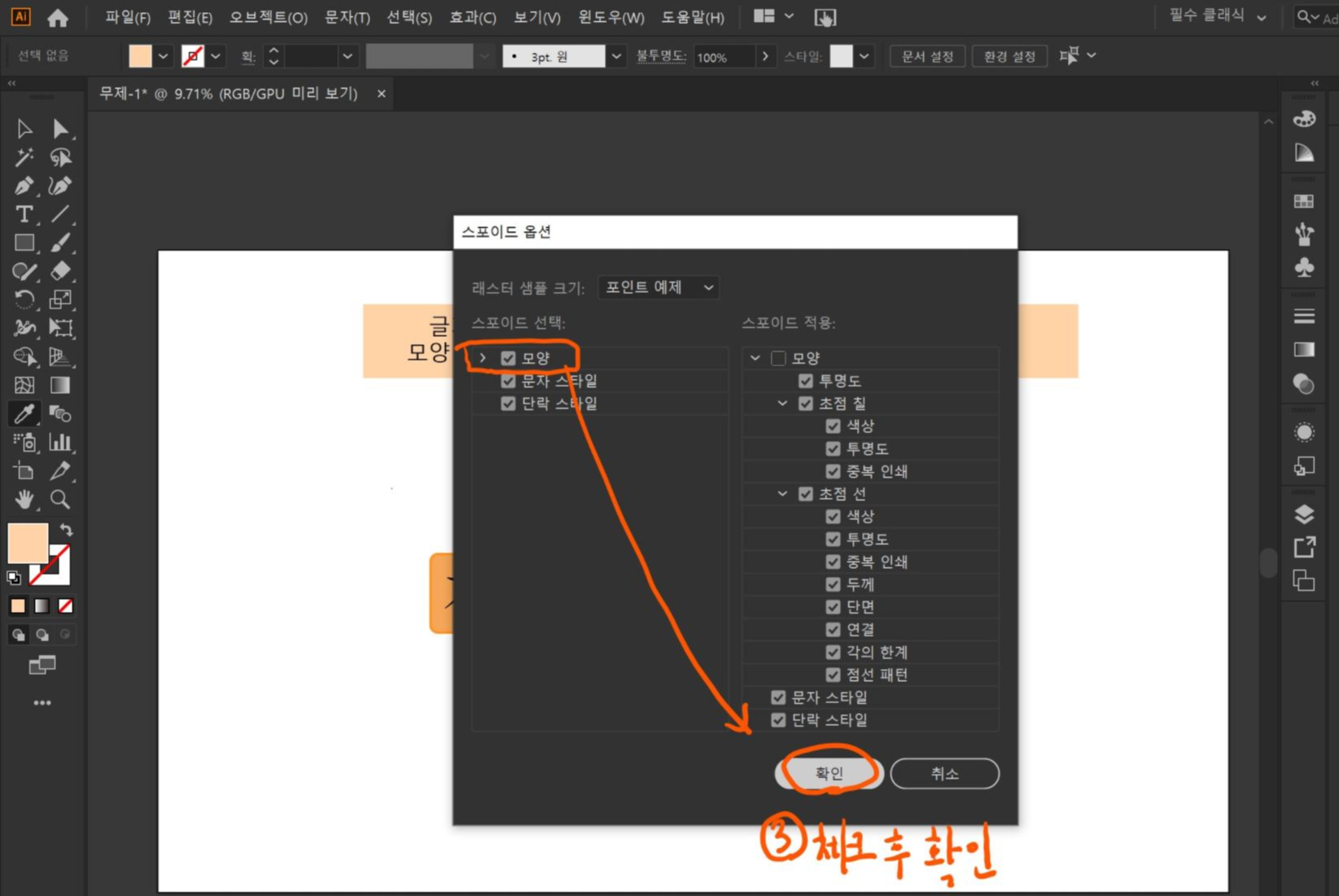
Task: Select the Curvature tool
Action: click(60, 186)
